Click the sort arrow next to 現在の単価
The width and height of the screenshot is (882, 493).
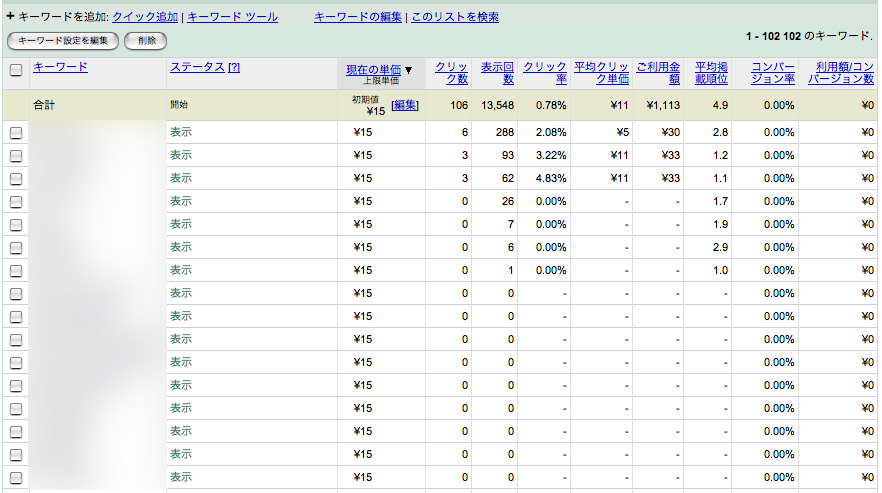pyautogui.click(x=408, y=70)
